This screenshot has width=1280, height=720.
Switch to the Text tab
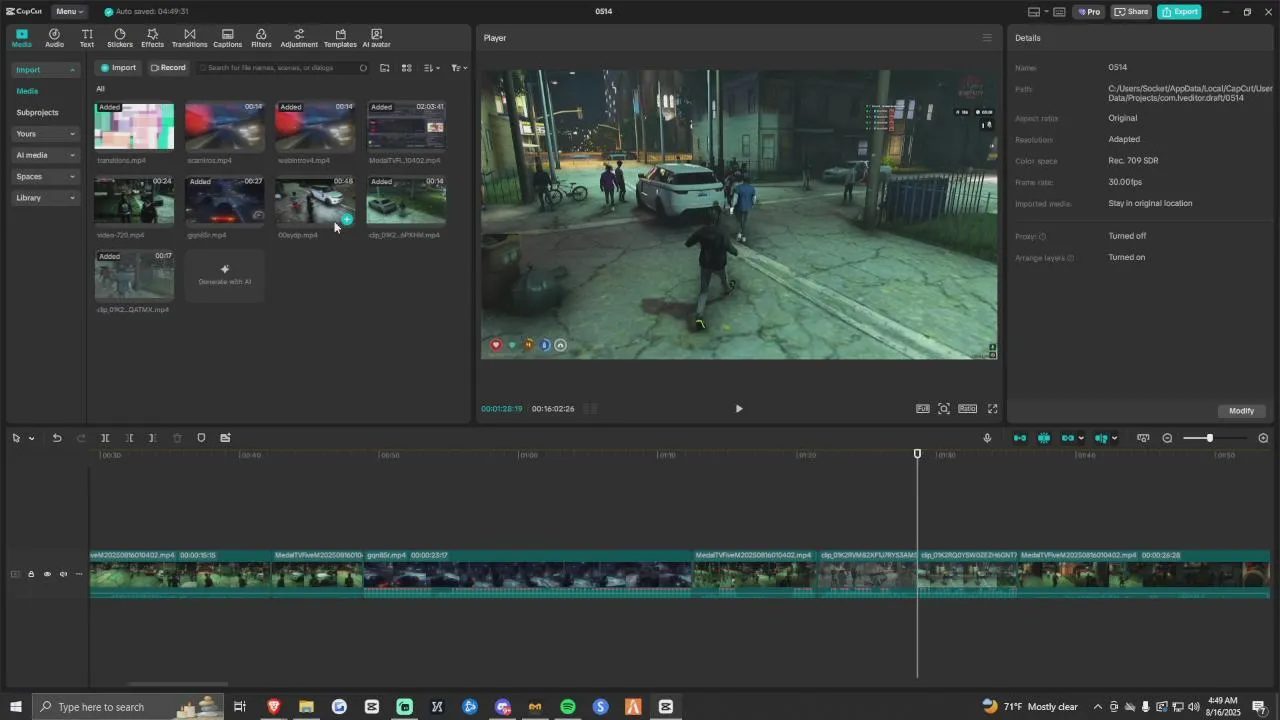(x=87, y=38)
